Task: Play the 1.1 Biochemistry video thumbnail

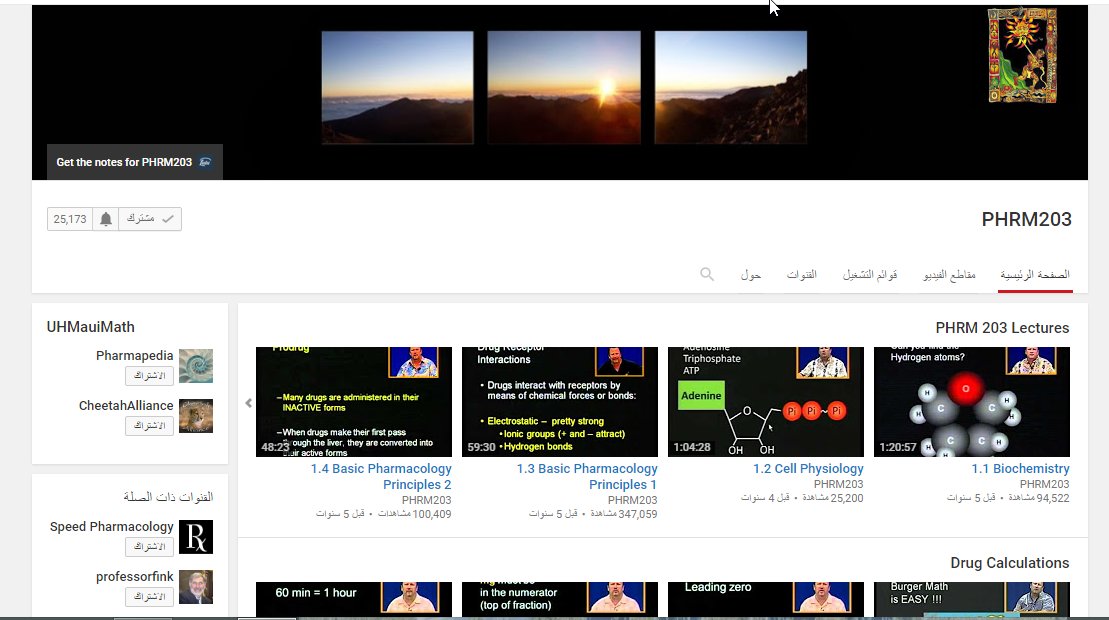Action: [972, 402]
